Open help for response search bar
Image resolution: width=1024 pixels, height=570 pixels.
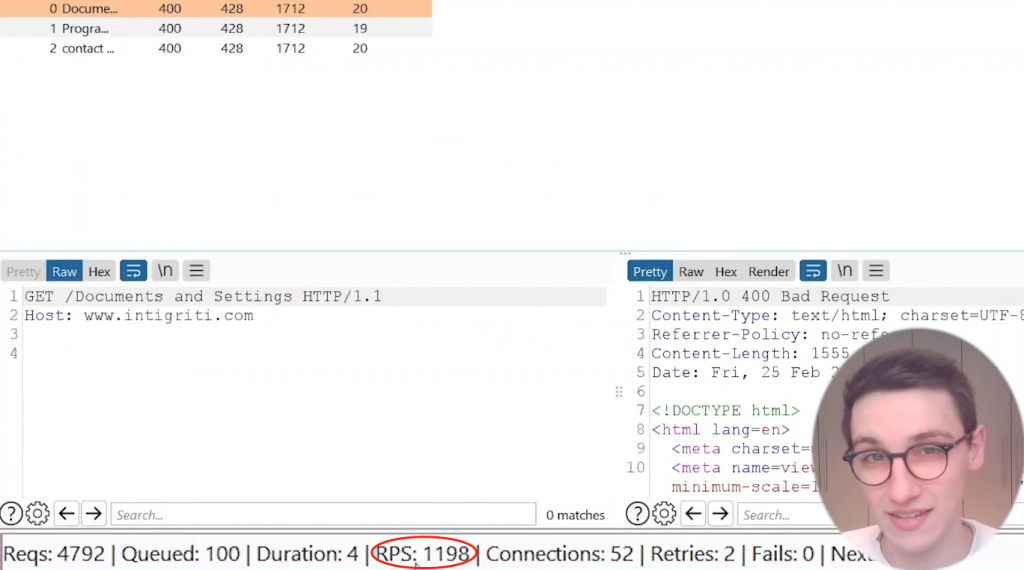pos(637,514)
